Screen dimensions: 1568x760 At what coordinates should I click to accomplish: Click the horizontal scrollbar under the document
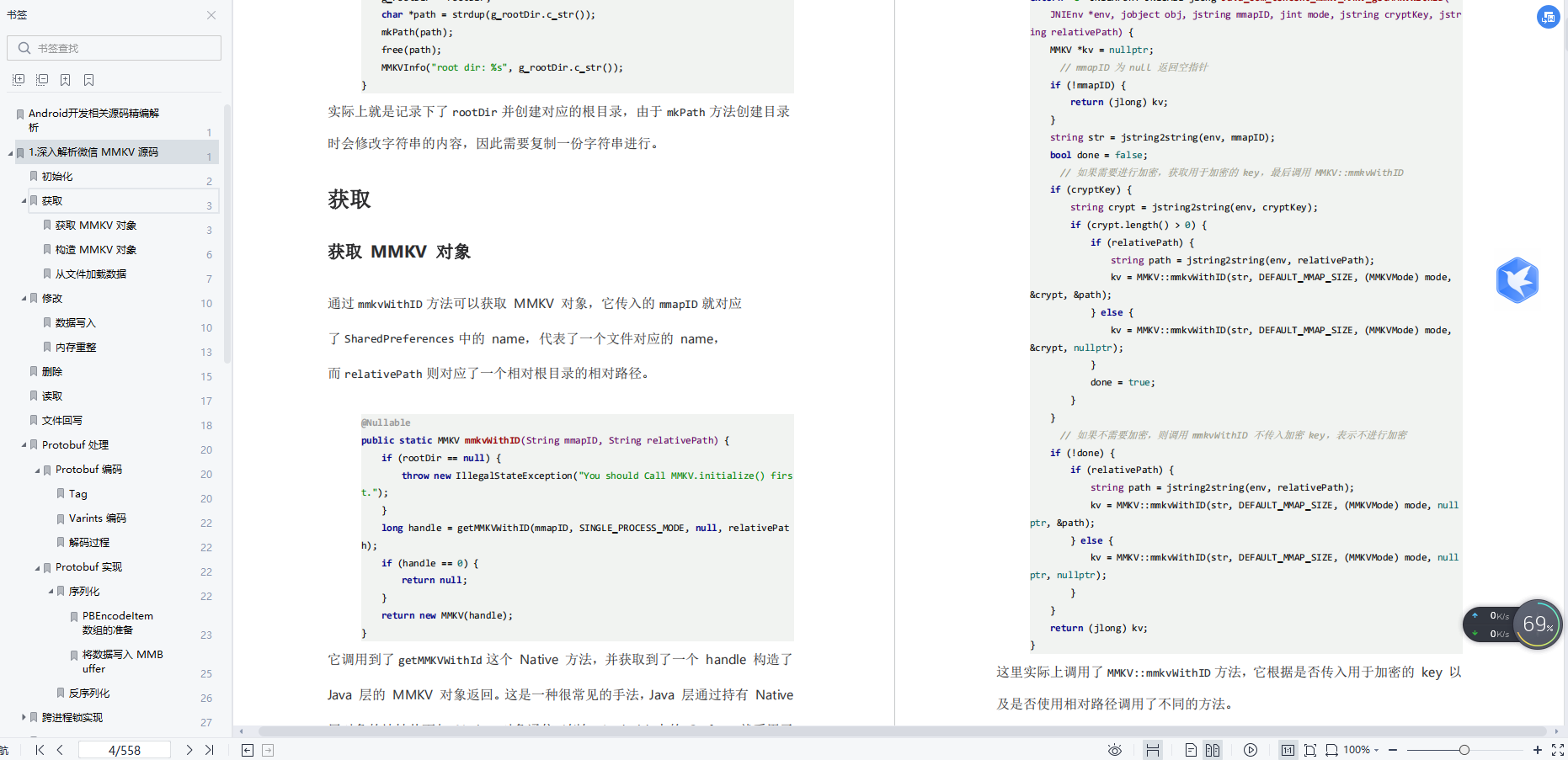(901, 731)
